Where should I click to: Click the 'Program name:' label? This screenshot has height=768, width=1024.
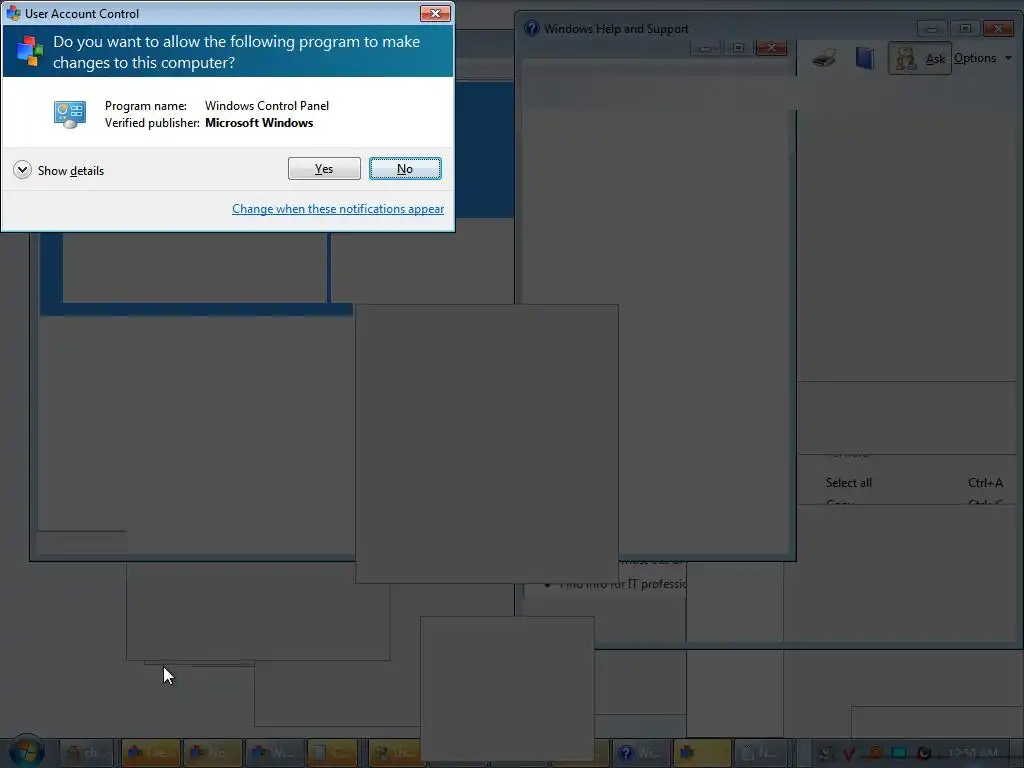click(x=146, y=106)
